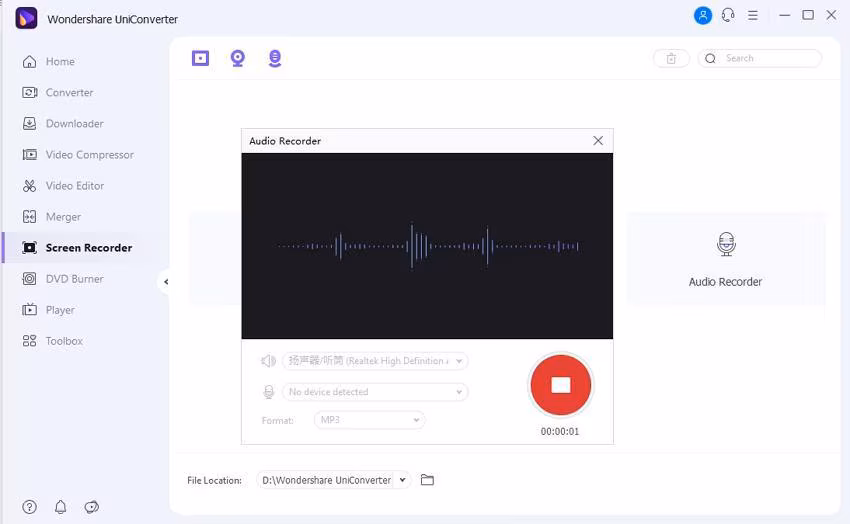Open the notifications bell icon
This screenshot has width=850, height=524.
[x=60, y=507]
